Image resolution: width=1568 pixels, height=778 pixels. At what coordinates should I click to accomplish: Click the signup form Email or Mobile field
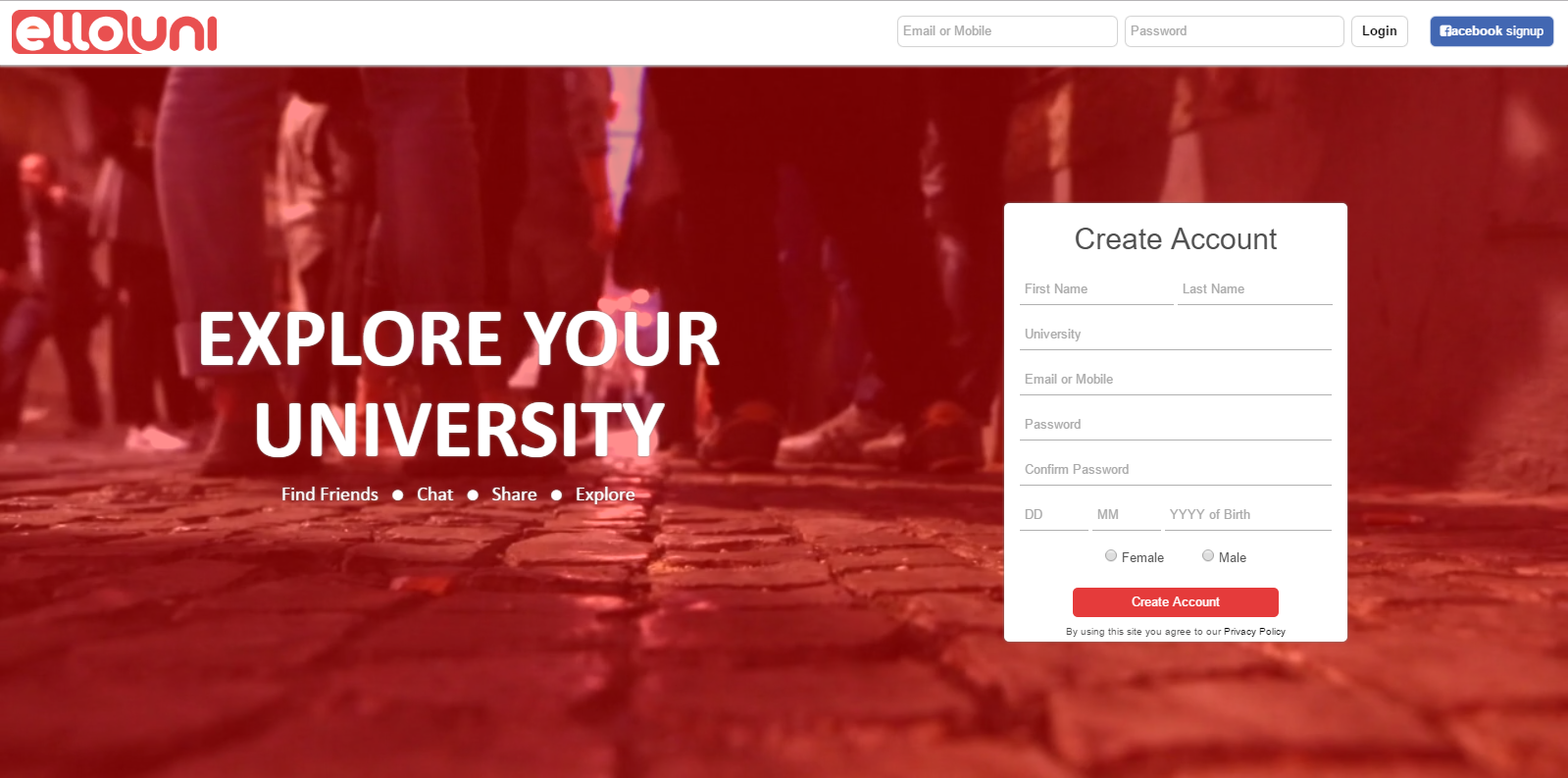(x=1176, y=380)
